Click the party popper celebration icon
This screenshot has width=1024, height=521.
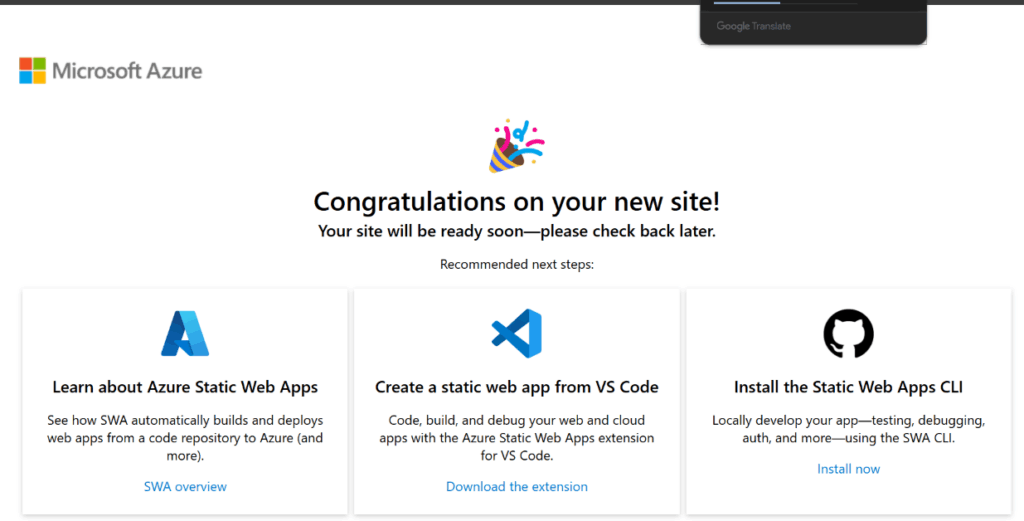516,146
